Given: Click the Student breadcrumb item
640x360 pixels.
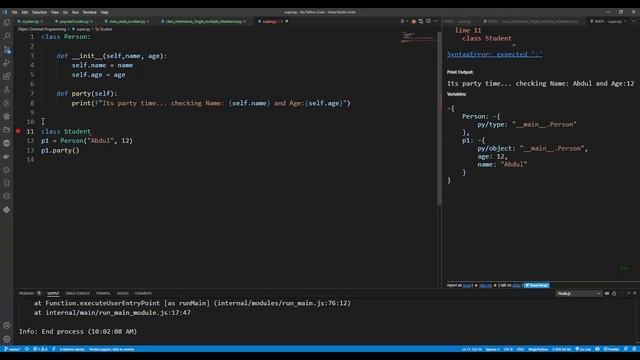Looking at the screenshot, I should pos(104,29).
